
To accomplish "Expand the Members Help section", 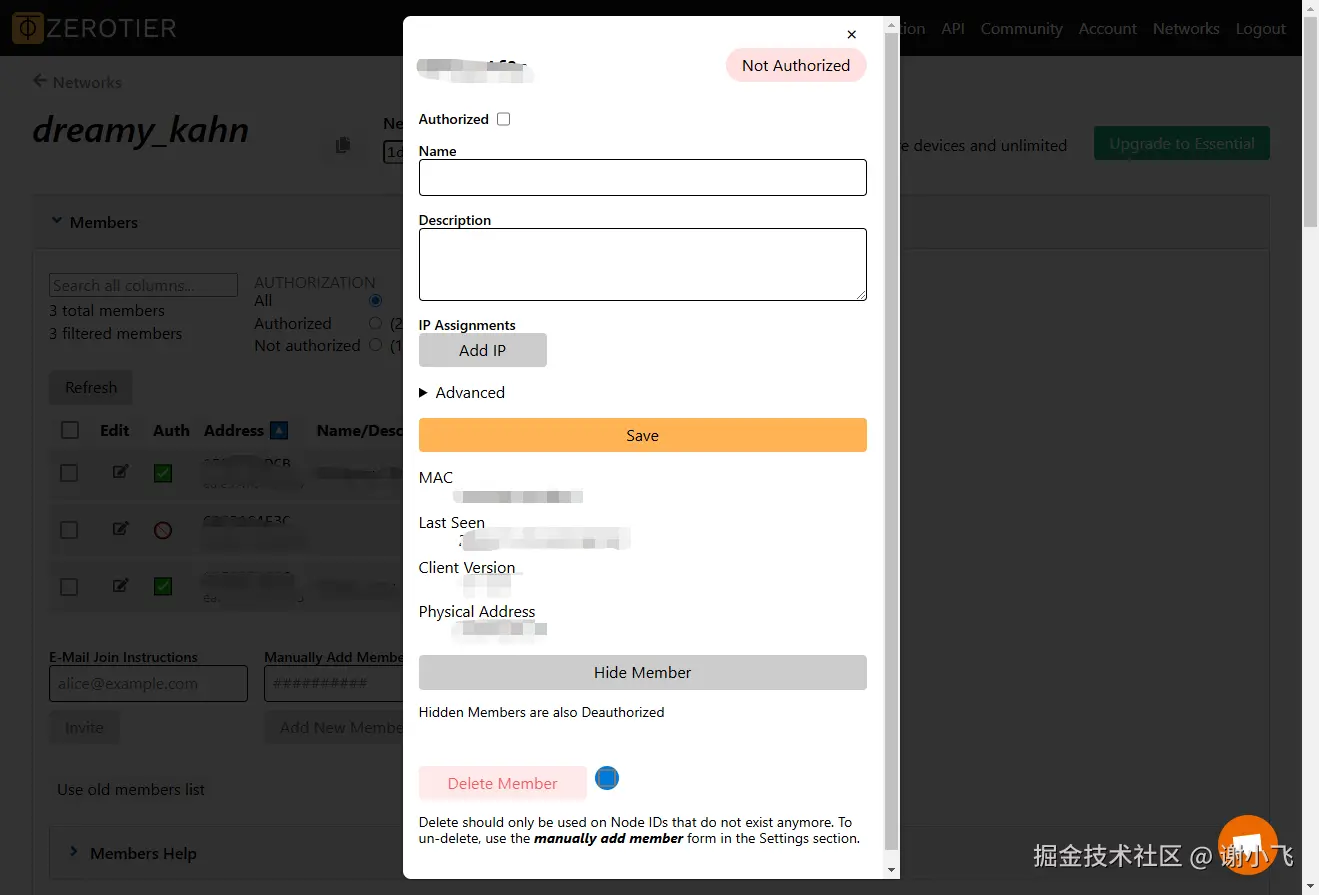I will (73, 853).
